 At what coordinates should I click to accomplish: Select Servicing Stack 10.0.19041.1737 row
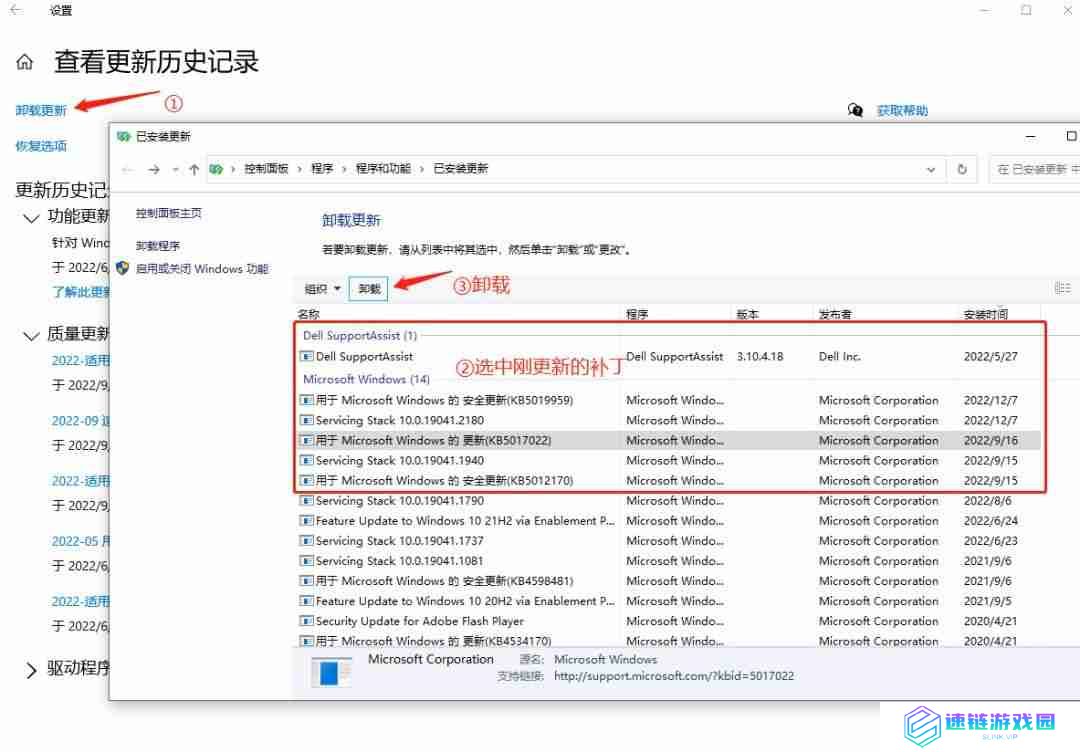(x=668, y=541)
